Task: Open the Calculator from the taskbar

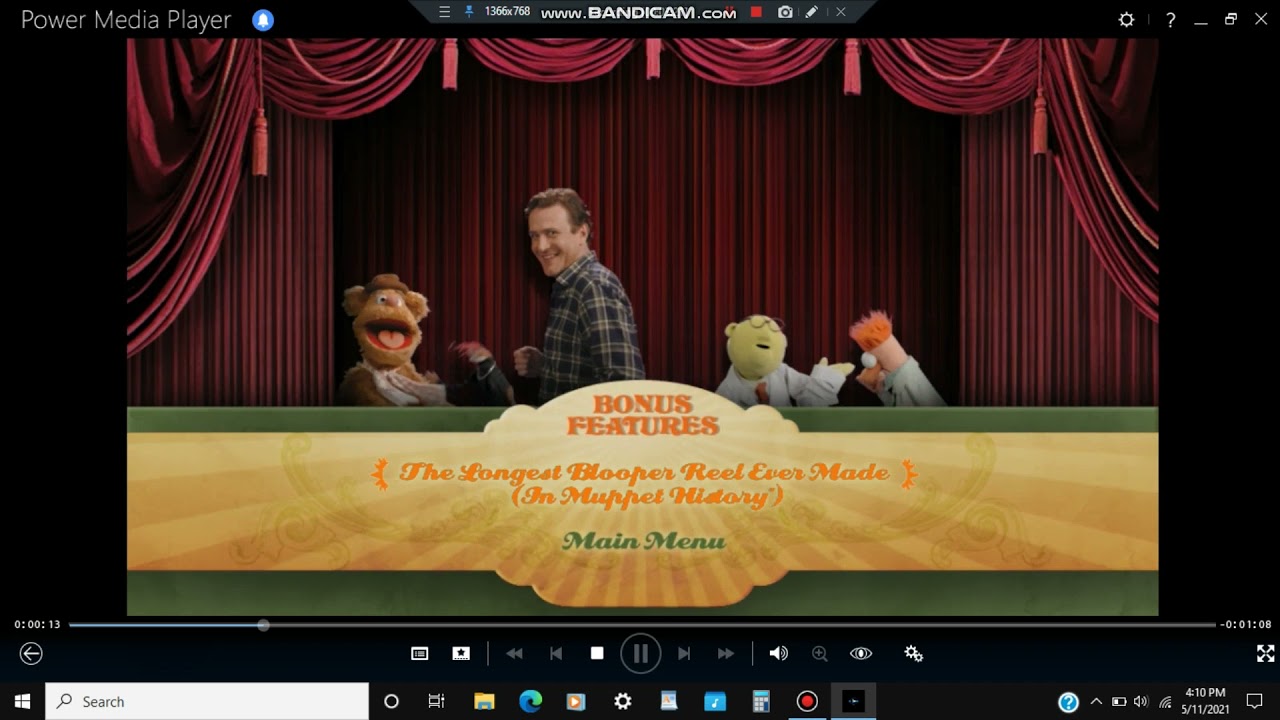Action: pyautogui.click(x=761, y=701)
